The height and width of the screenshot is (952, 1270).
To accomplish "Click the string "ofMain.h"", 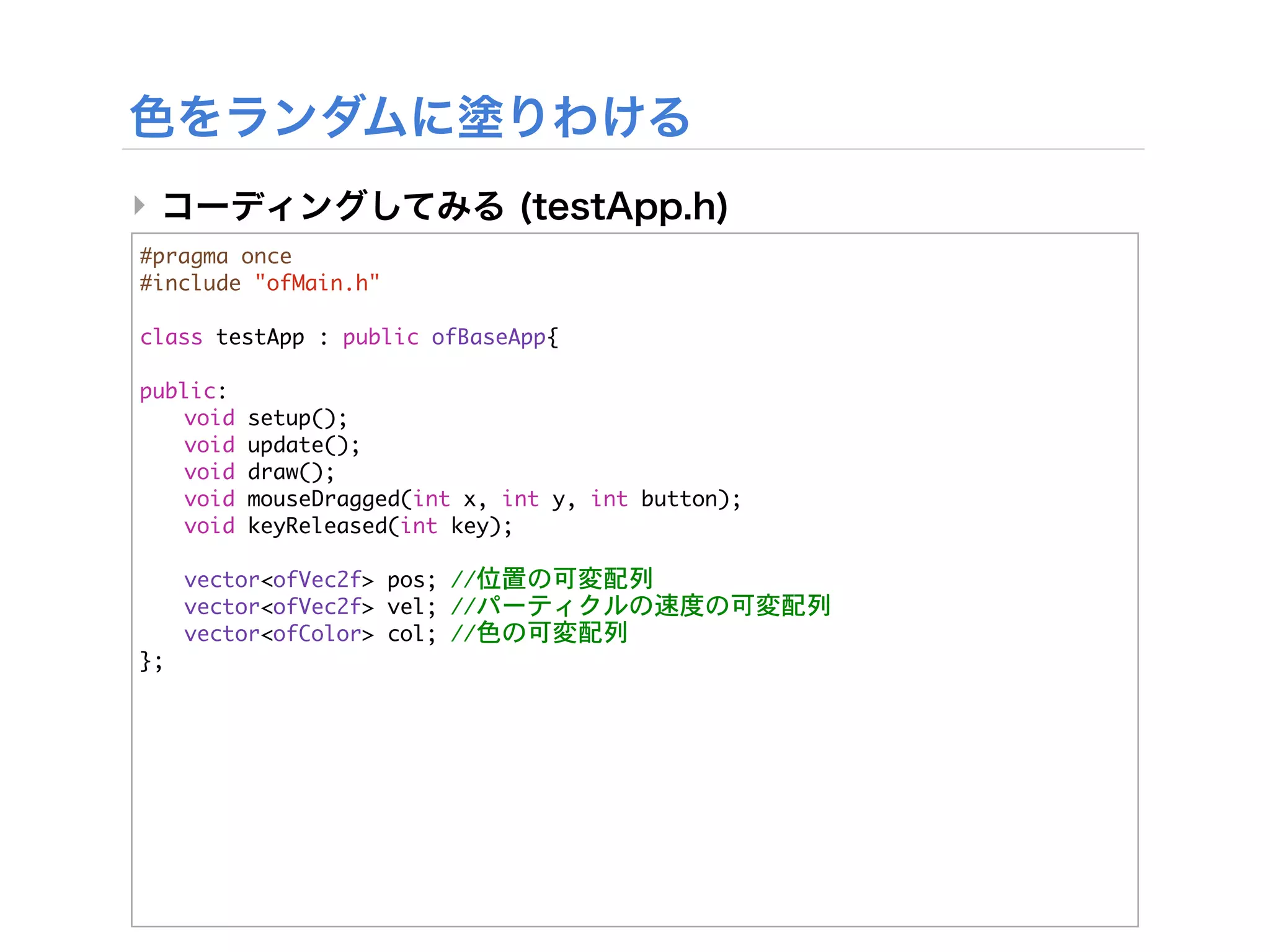I will click(x=317, y=283).
